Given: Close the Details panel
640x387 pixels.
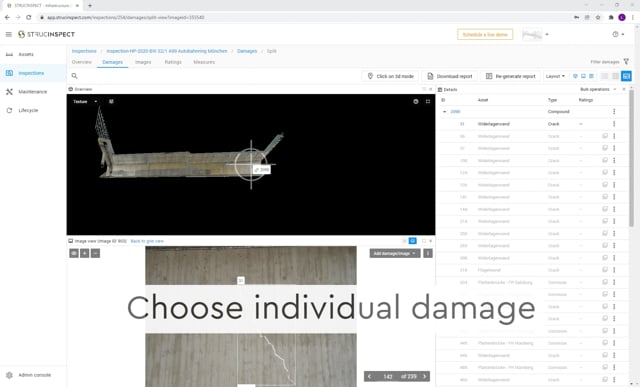Looking at the screenshot, I should (624, 89).
